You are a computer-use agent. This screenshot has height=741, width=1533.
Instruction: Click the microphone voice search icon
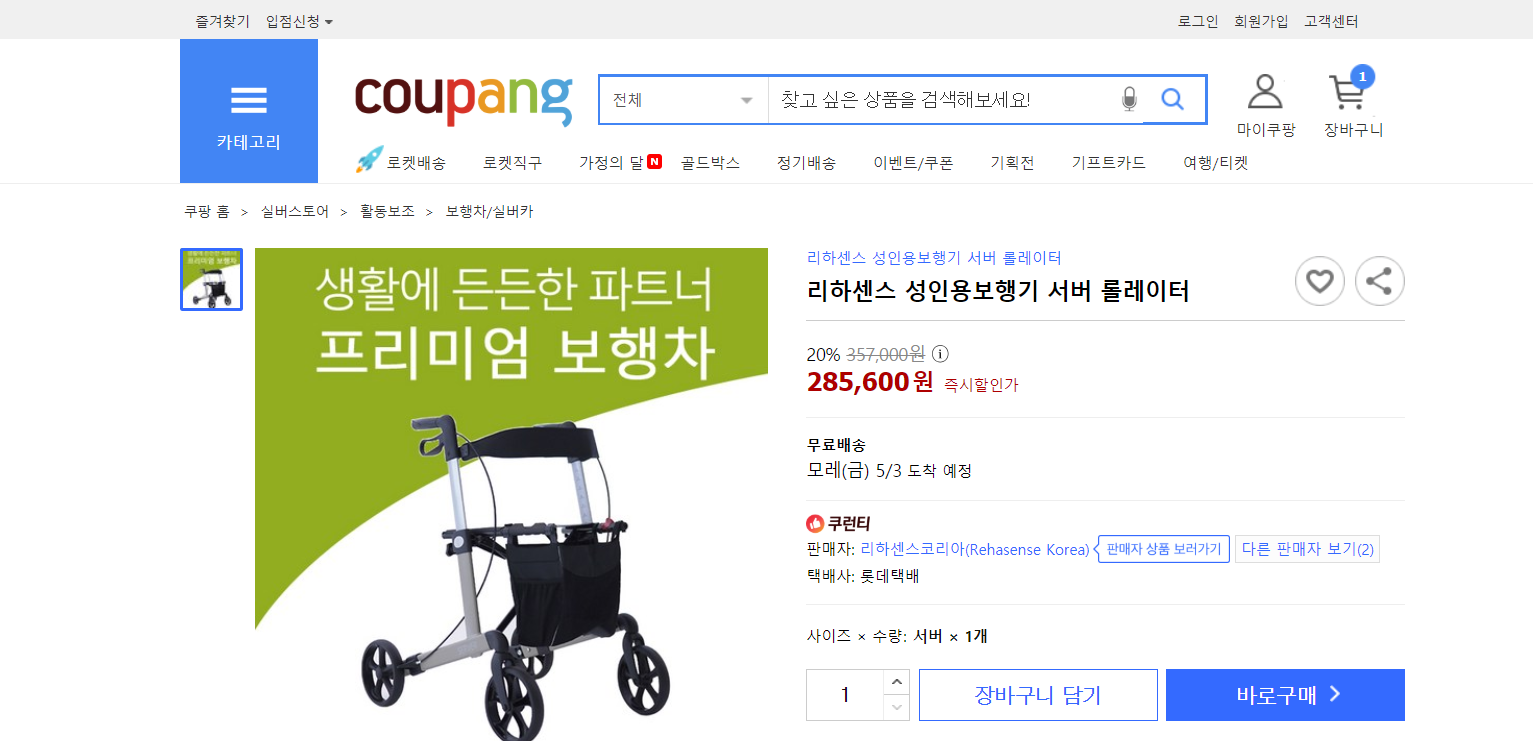point(1129,99)
